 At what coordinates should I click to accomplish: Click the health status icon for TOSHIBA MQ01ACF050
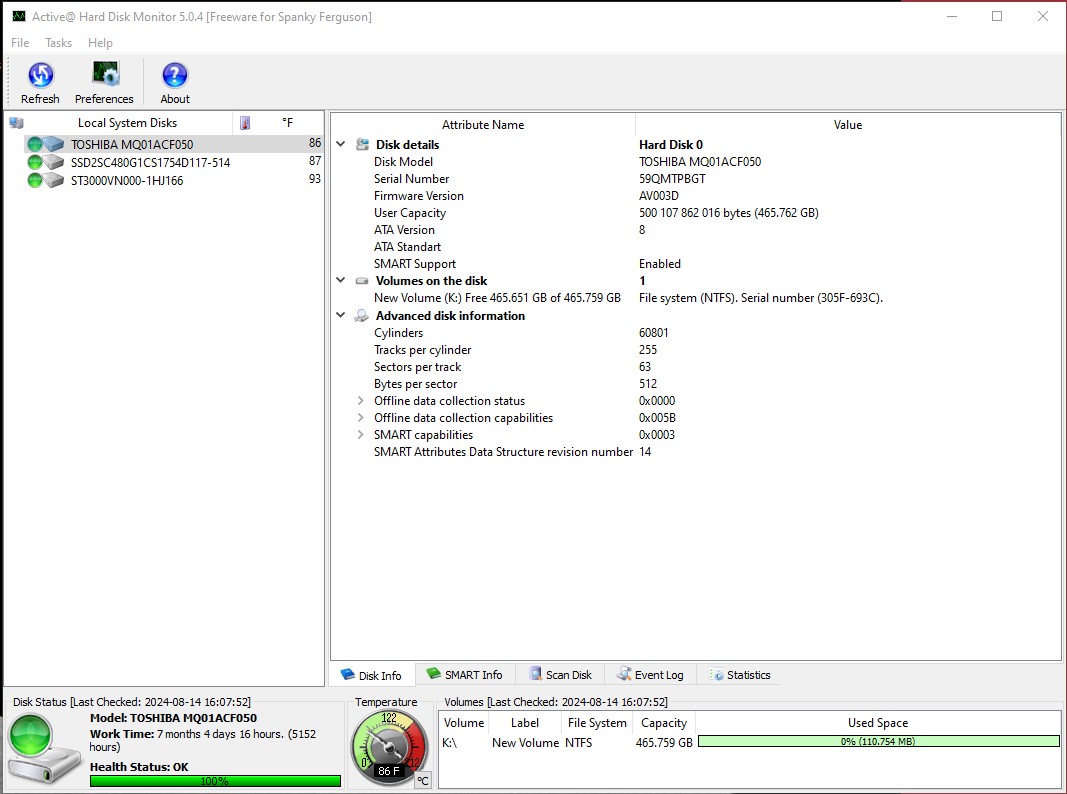[x=34, y=144]
